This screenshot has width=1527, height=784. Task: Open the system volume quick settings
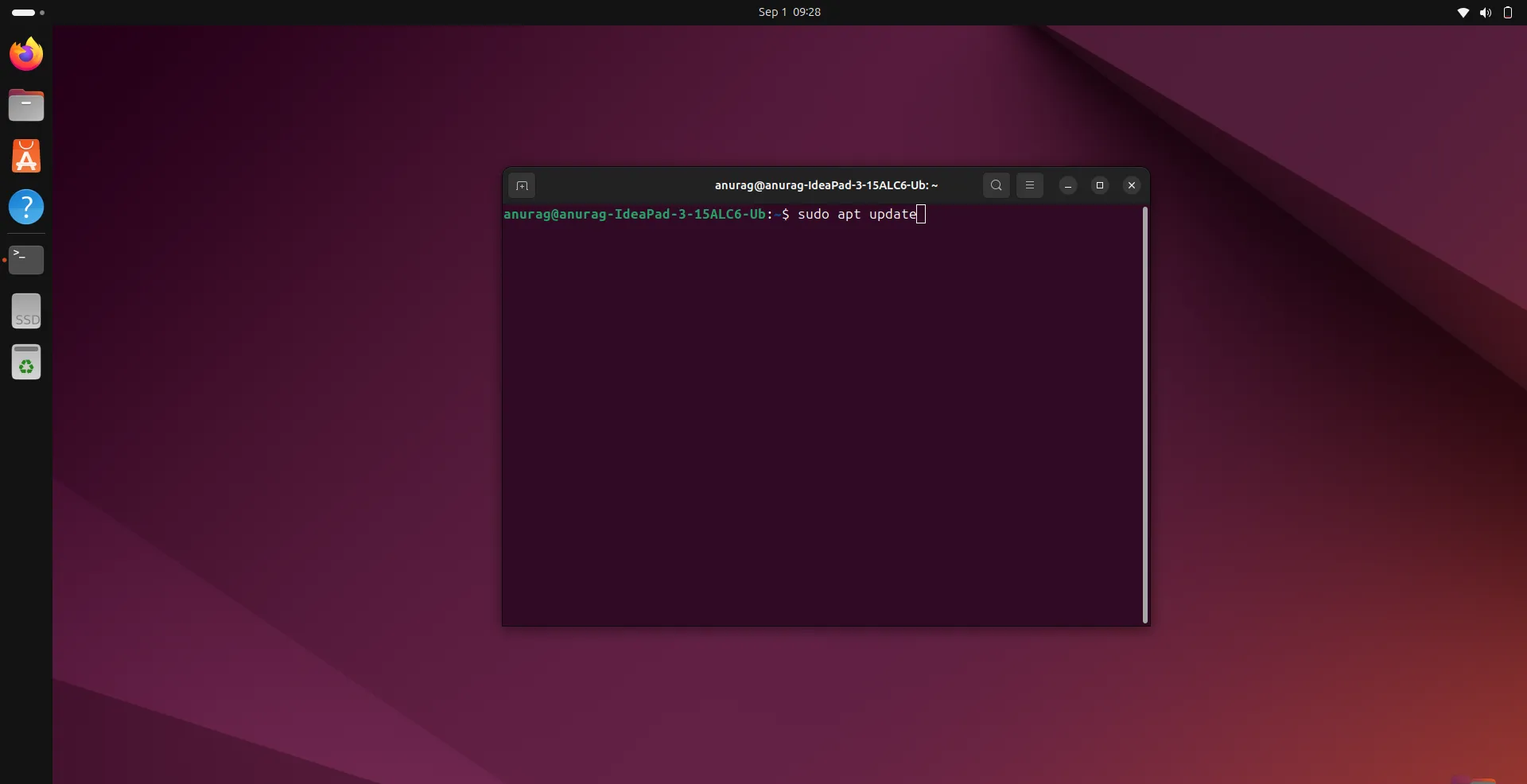pyautogui.click(x=1485, y=13)
